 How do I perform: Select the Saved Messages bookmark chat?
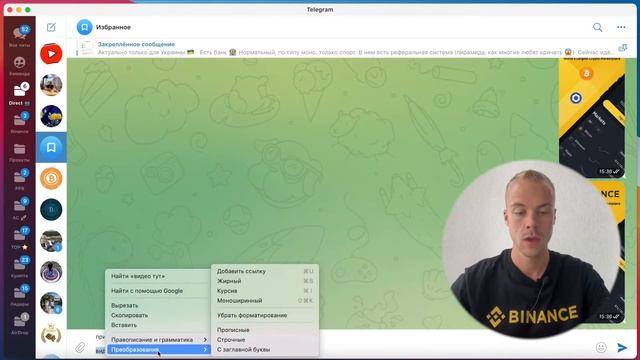[51, 147]
